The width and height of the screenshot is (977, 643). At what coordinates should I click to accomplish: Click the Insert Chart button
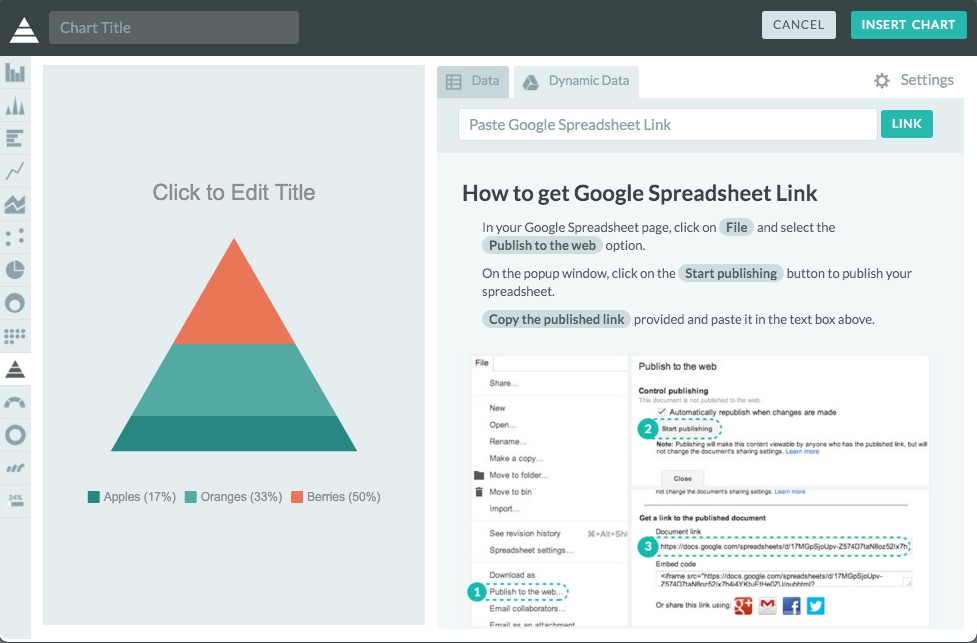908,25
